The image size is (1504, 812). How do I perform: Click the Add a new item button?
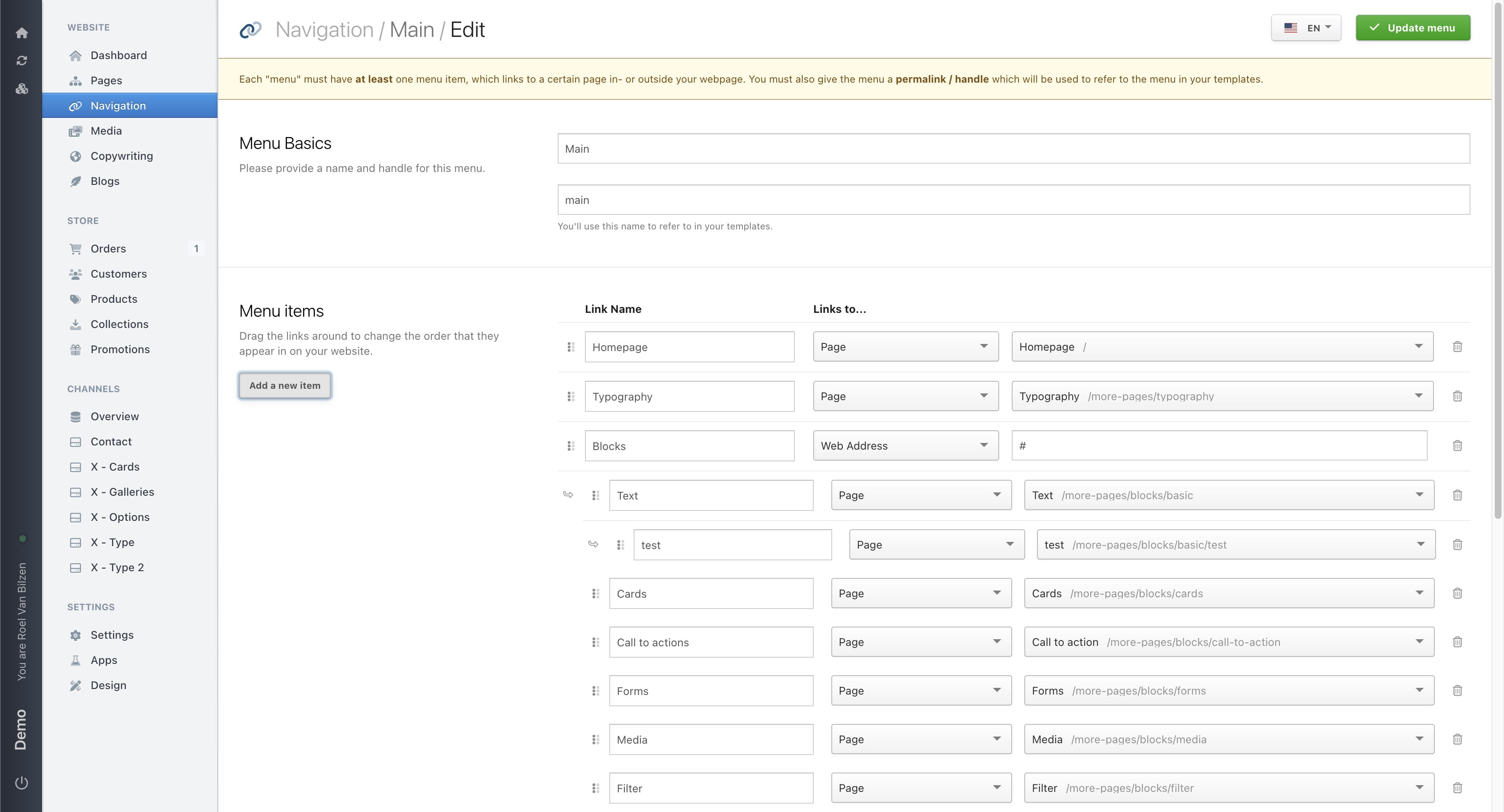pos(285,385)
